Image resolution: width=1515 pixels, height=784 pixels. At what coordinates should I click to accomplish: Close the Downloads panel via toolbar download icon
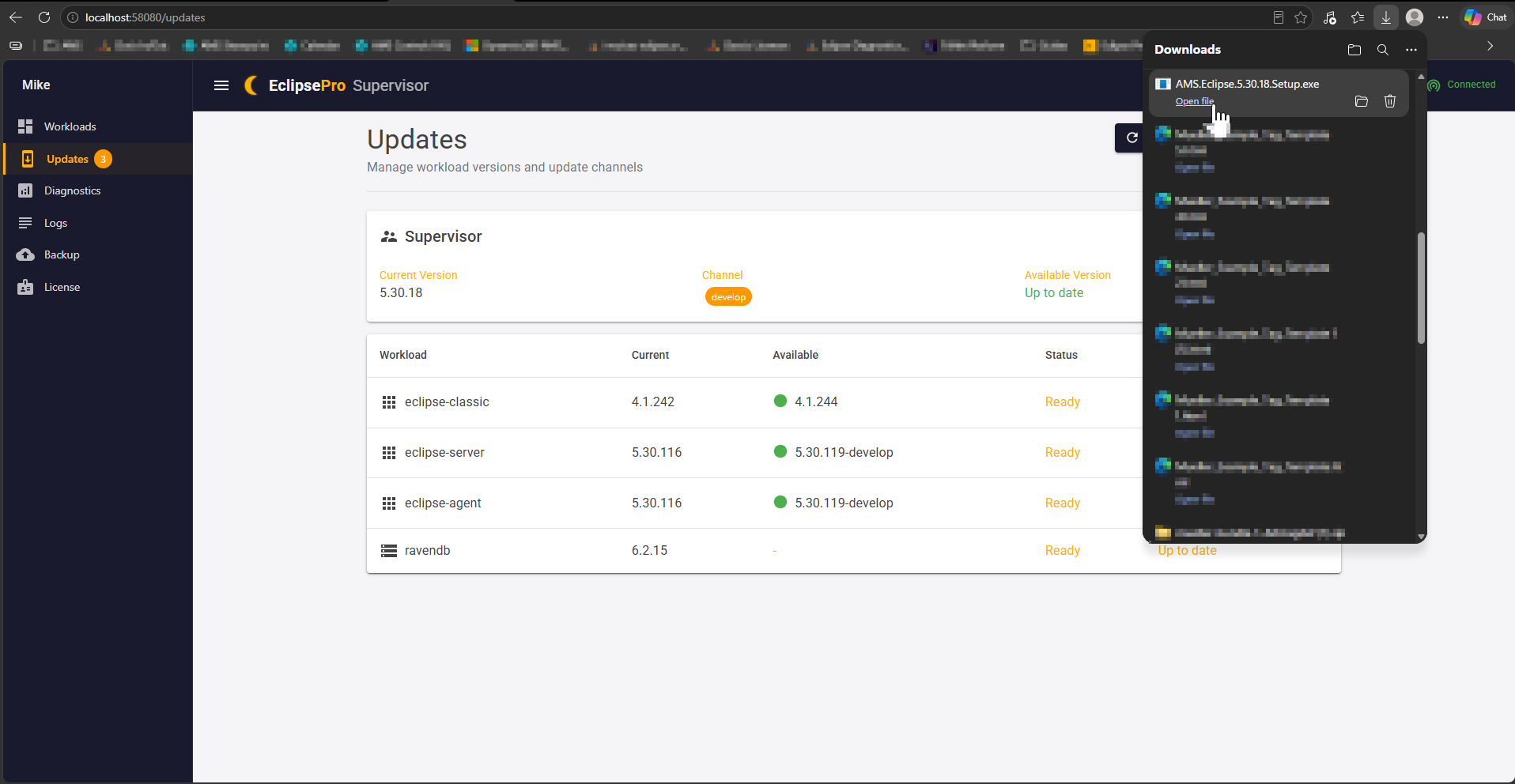click(x=1386, y=17)
